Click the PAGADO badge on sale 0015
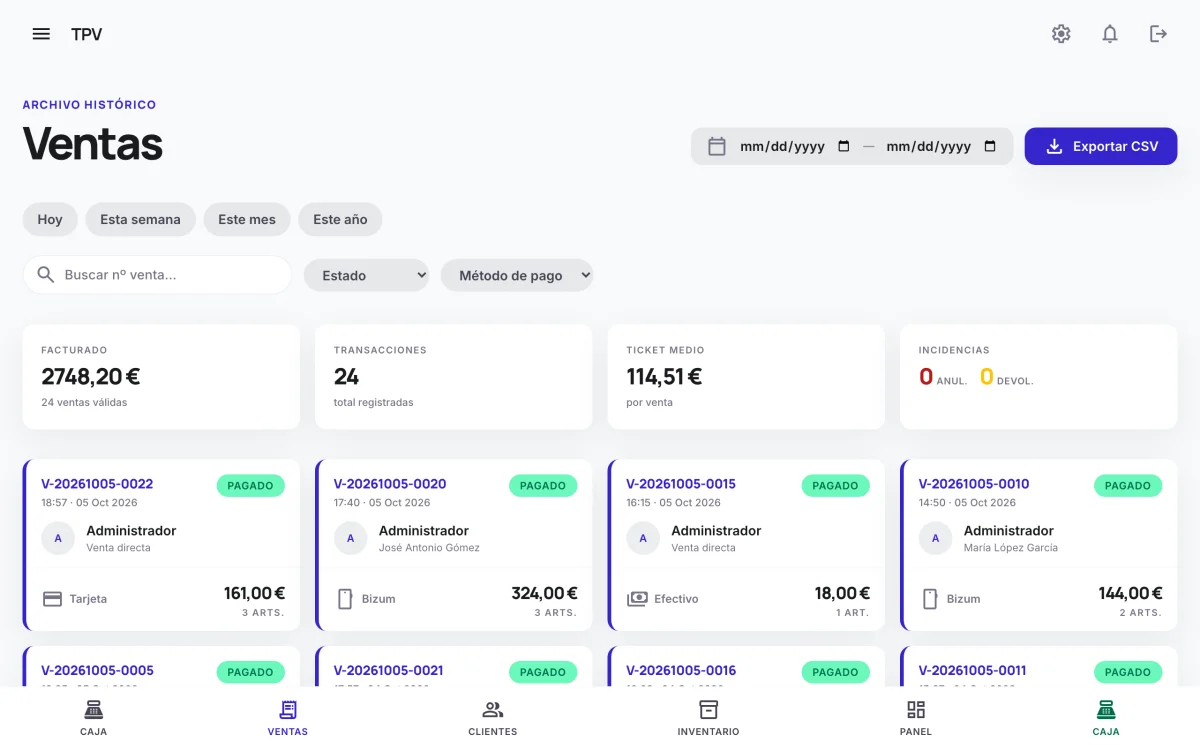The width and height of the screenshot is (1200, 750). click(835, 486)
